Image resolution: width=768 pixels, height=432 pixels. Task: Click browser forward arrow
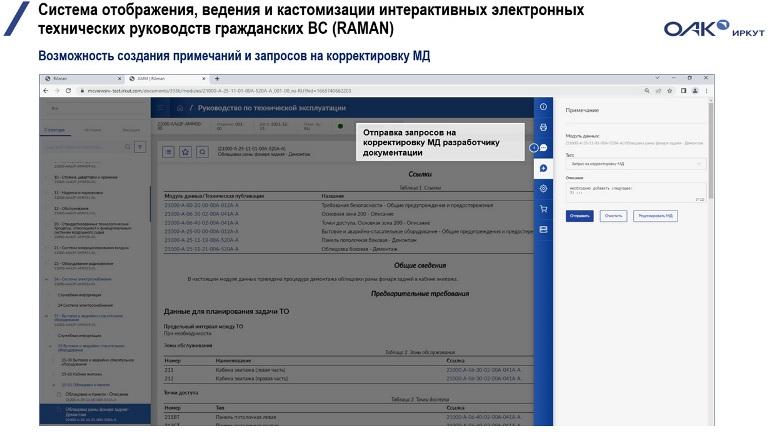coord(57,91)
